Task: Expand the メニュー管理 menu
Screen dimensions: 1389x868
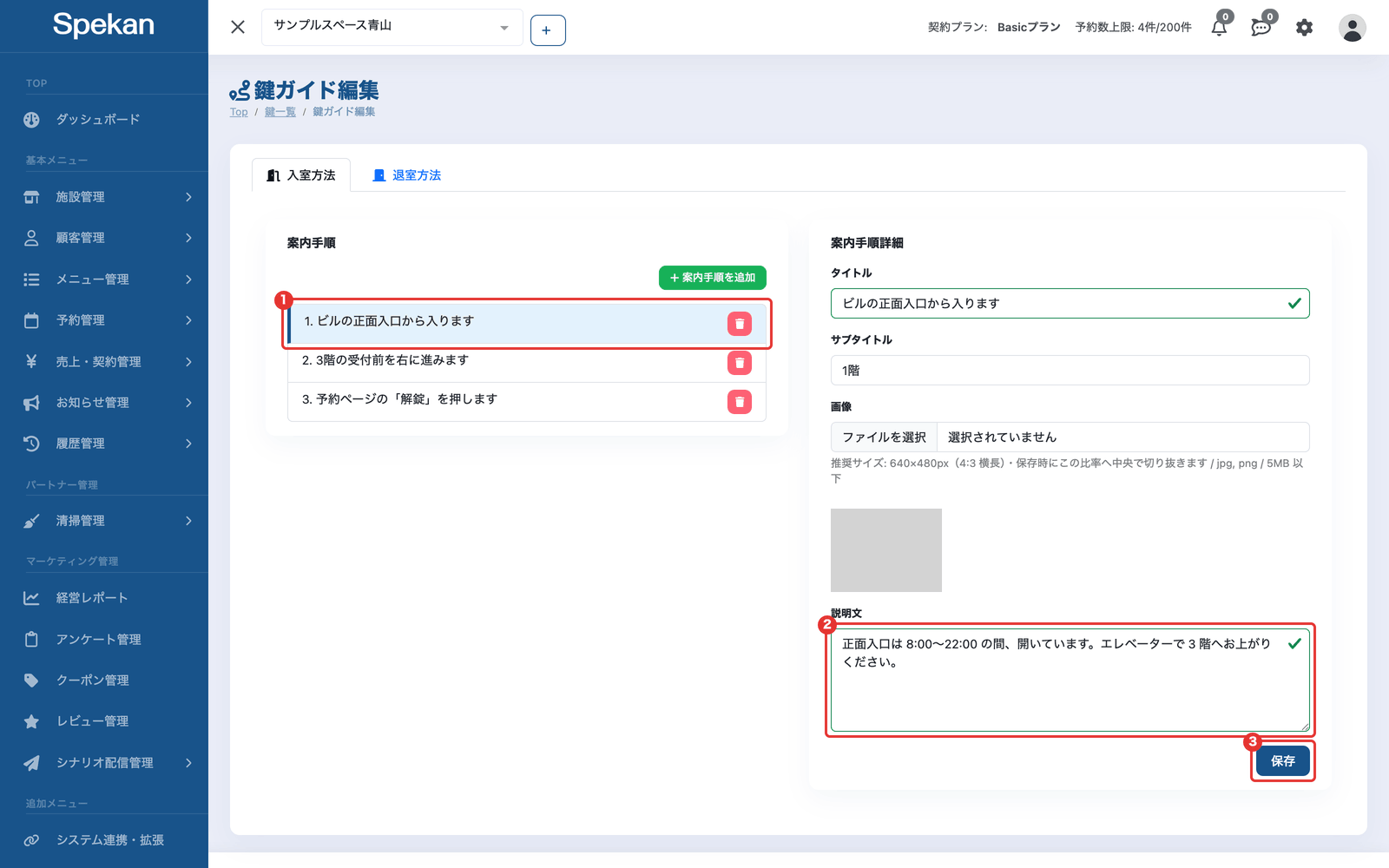Action: point(104,279)
